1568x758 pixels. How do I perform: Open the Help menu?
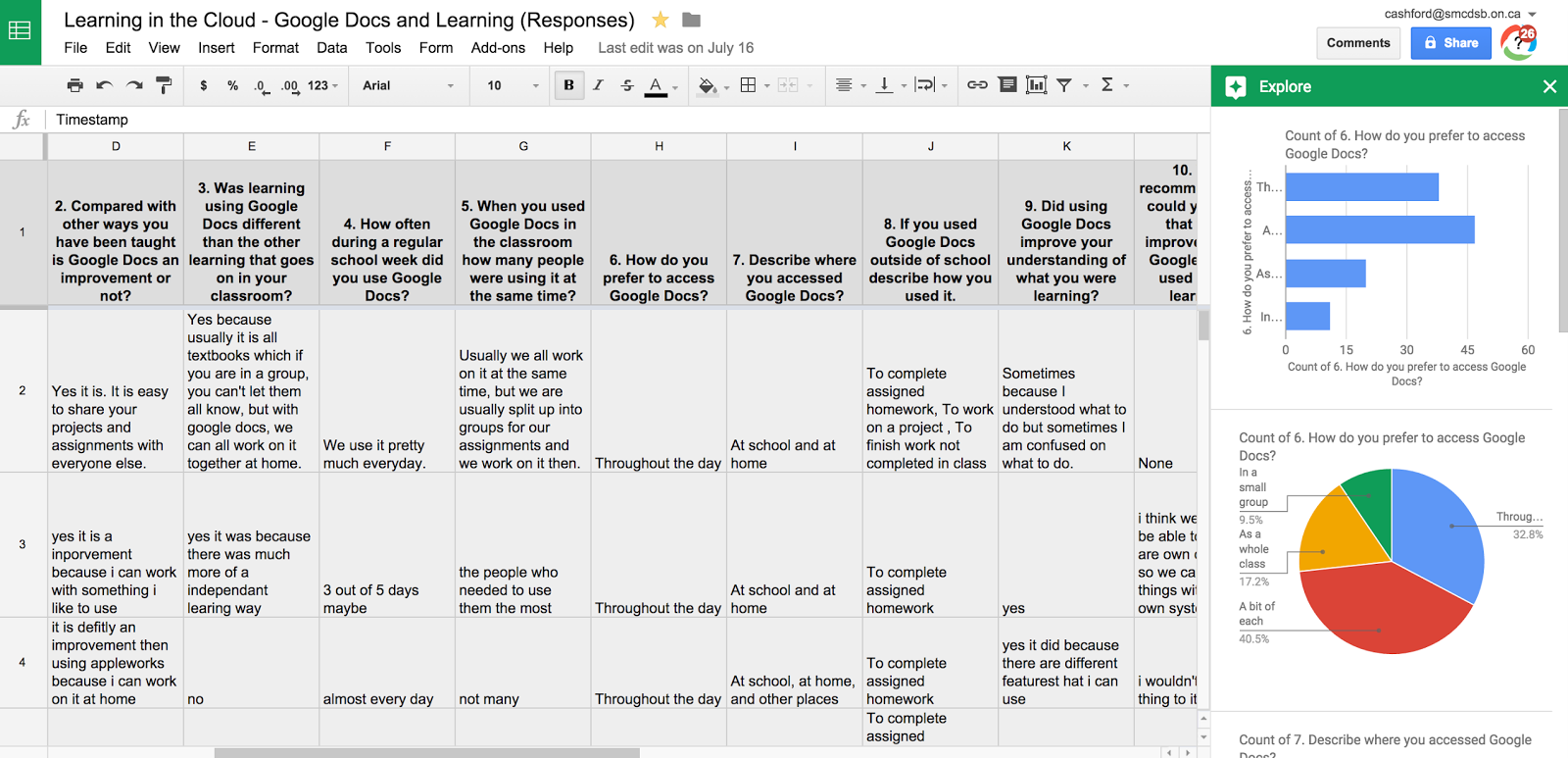coord(558,47)
